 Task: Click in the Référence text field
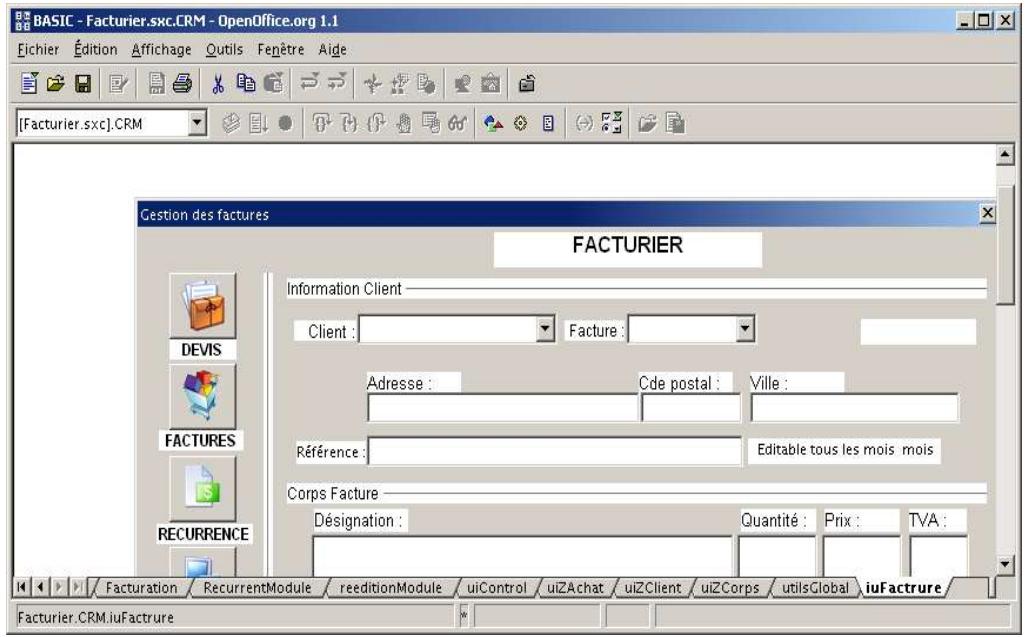[554, 451]
